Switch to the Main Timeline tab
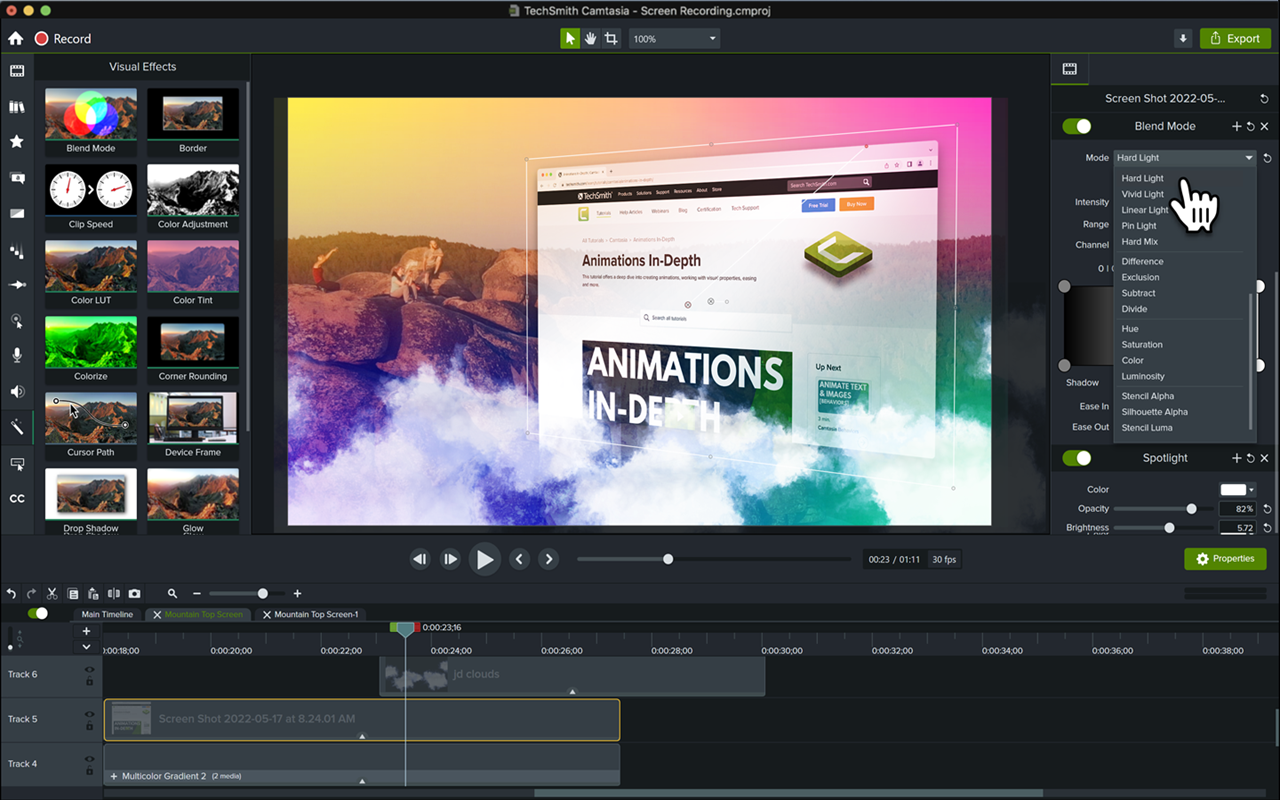1280x800 pixels. (x=107, y=614)
